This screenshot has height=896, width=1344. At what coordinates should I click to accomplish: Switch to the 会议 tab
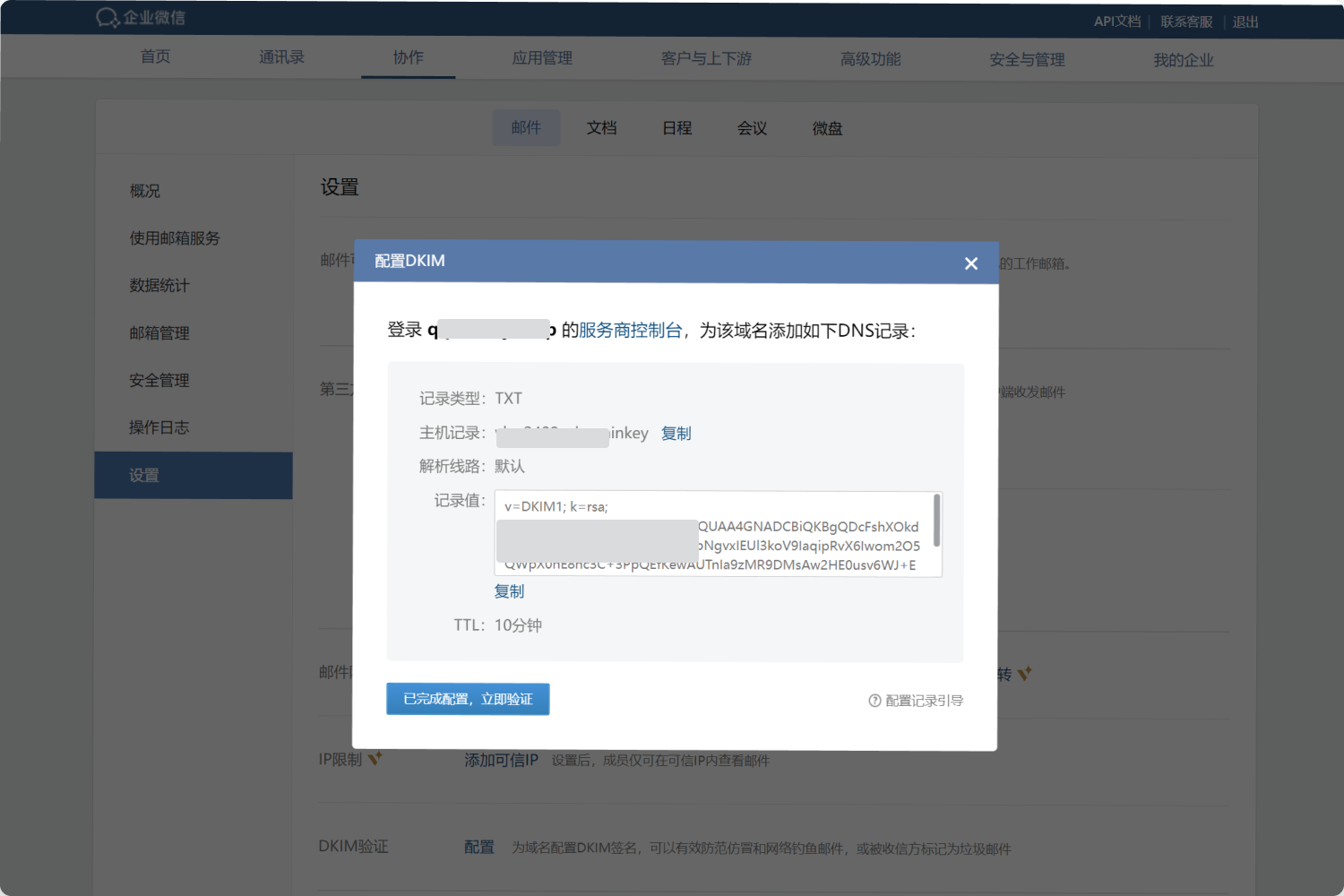752,127
